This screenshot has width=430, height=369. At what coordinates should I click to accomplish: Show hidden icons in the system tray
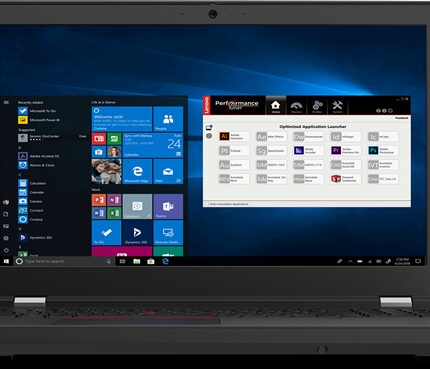click(350, 261)
